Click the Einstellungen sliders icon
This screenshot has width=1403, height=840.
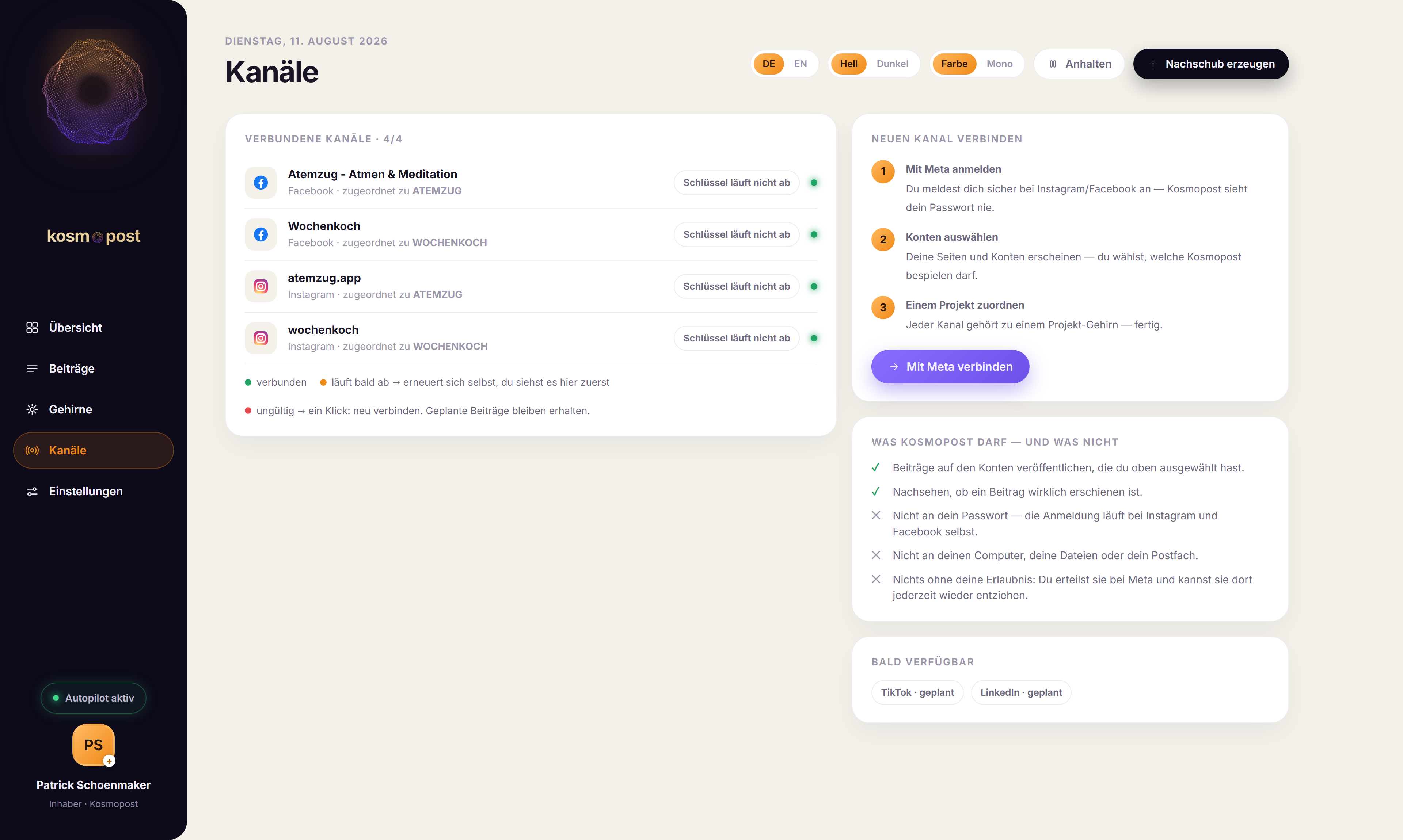pyautogui.click(x=32, y=491)
